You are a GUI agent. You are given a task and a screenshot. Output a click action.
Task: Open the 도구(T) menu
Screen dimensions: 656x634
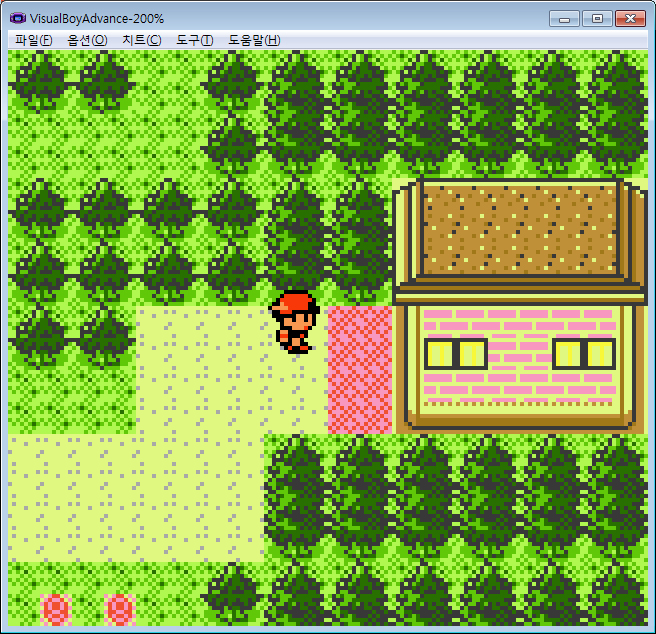[195, 40]
